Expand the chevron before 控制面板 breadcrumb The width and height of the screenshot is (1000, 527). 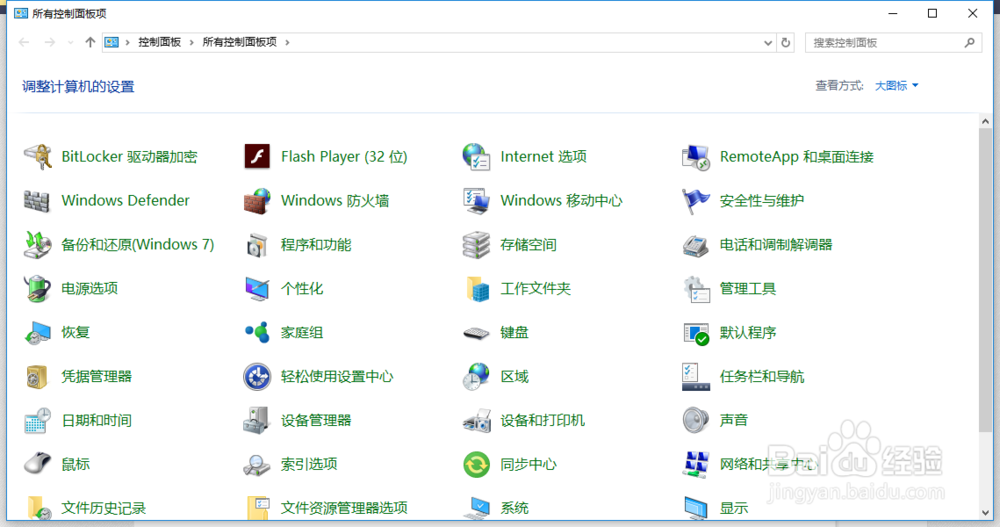(128, 42)
